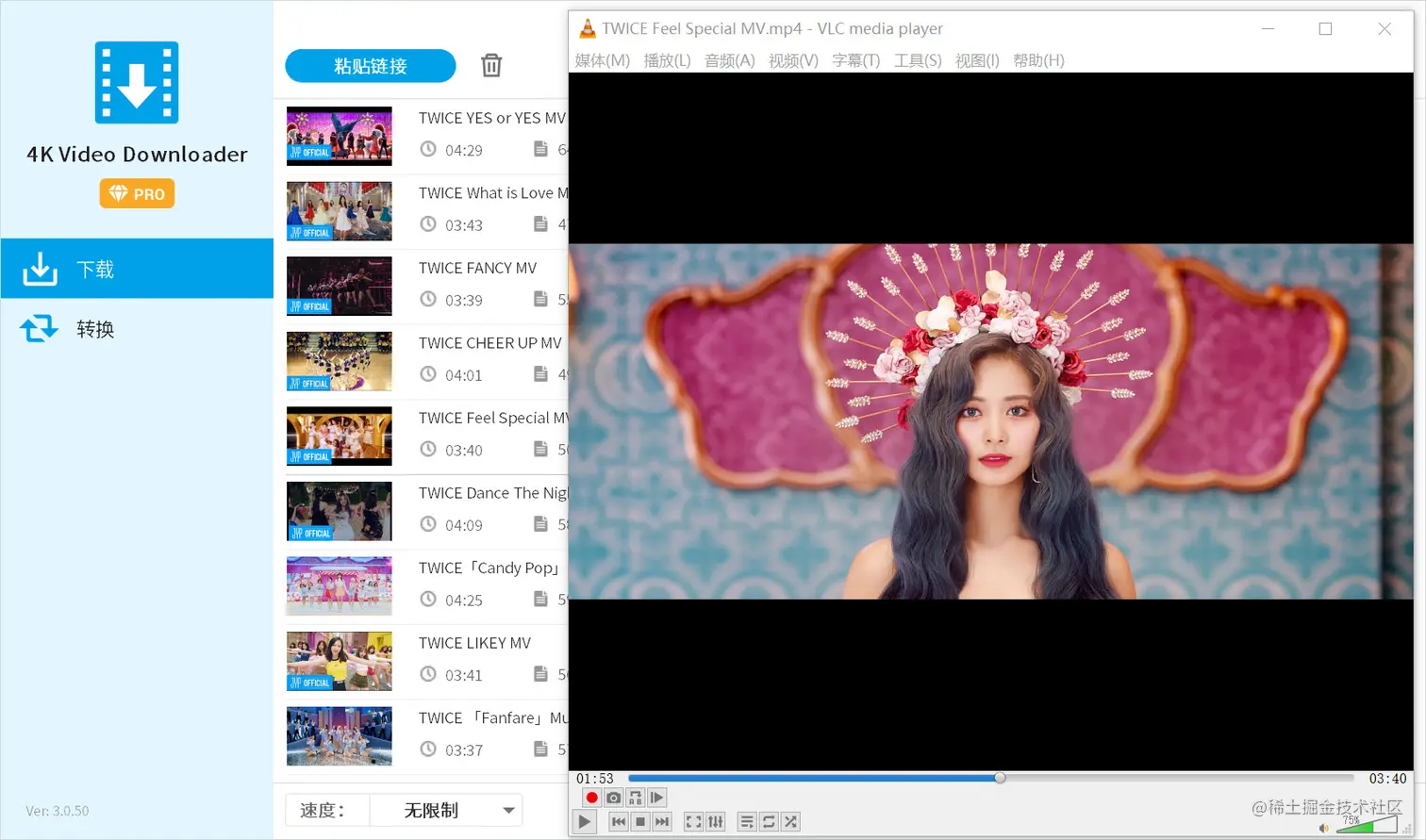Switch to the 转换 convert tab
1426x840 pixels.
tap(137, 329)
